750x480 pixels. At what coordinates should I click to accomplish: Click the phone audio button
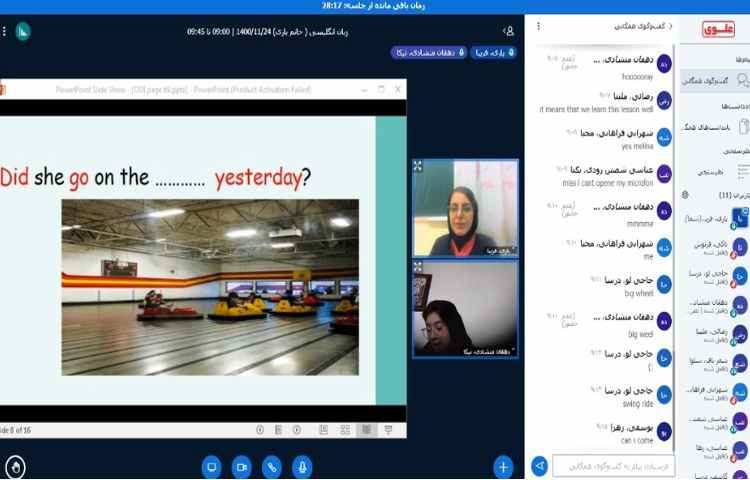point(271,466)
